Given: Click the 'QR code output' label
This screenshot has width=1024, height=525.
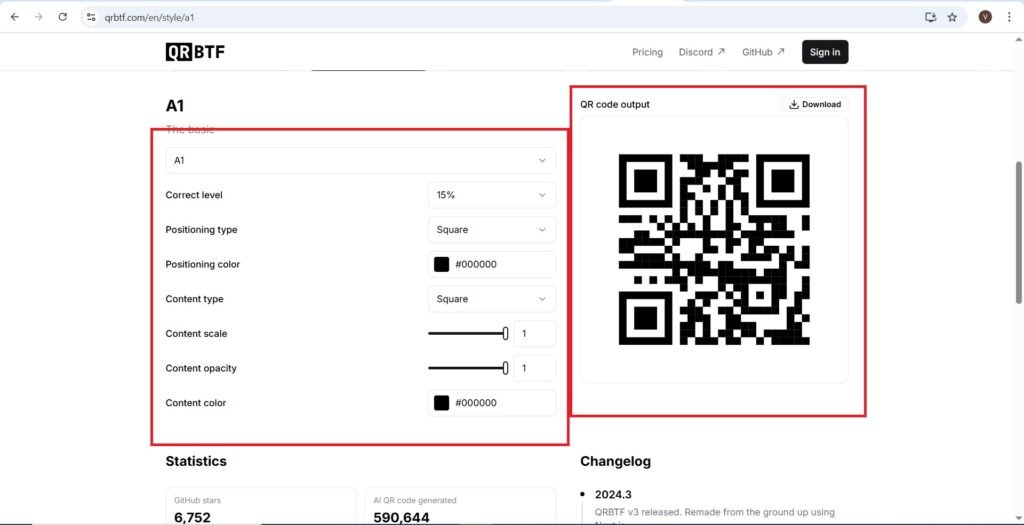Looking at the screenshot, I should point(615,104).
